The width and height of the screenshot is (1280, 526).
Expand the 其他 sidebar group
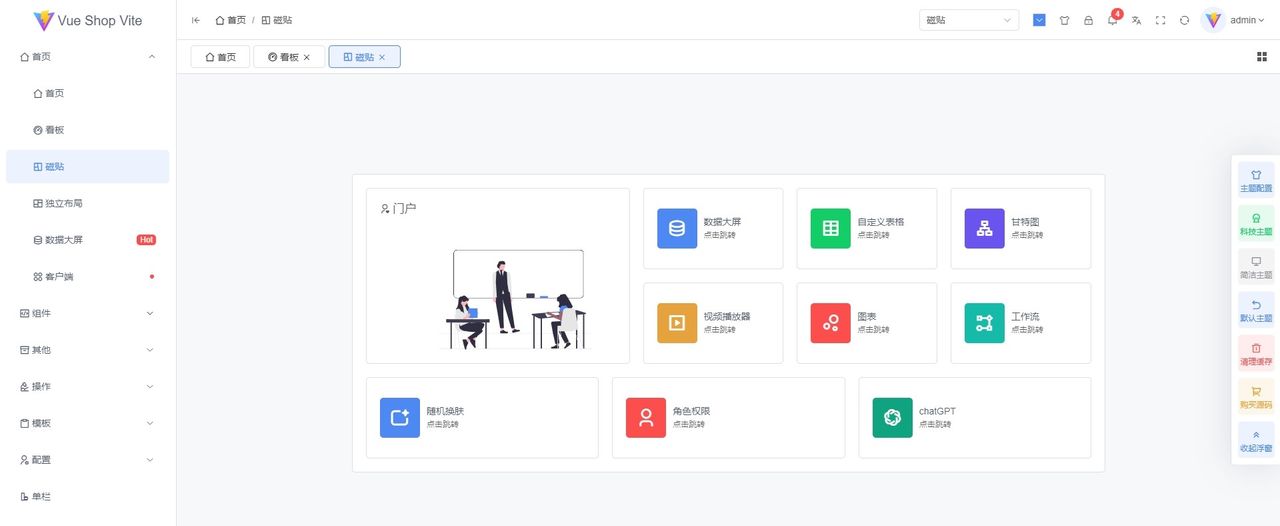coord(88,350)
